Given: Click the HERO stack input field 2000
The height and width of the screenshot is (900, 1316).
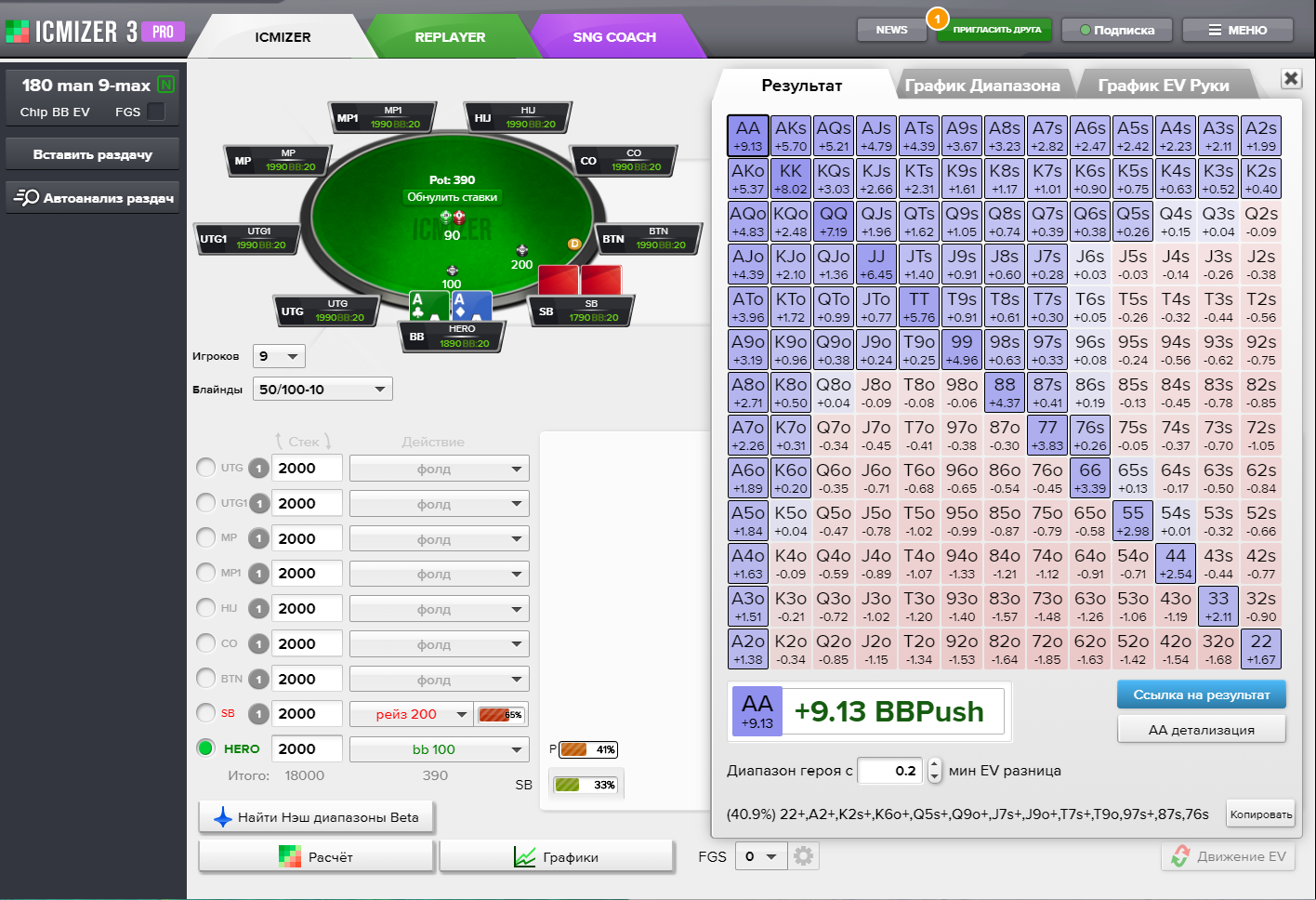Looking at the screenshot, I should pos(307,749).
